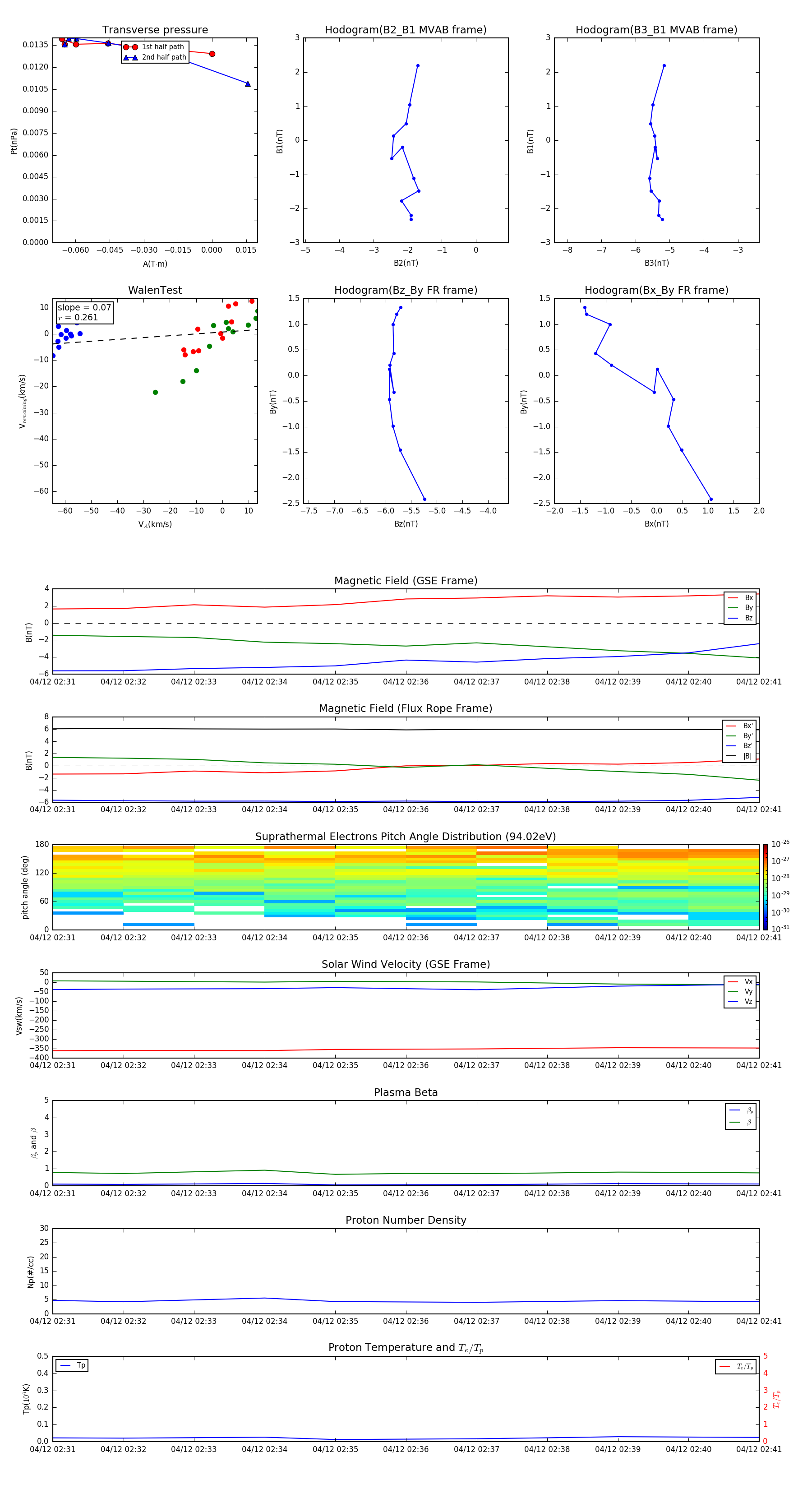Image resolution: width=812 pixels, height=1489 pixels.
Task: Click 'B3(nT)' x-axis label
Action: pyautogui.click(x=656, y=263)
